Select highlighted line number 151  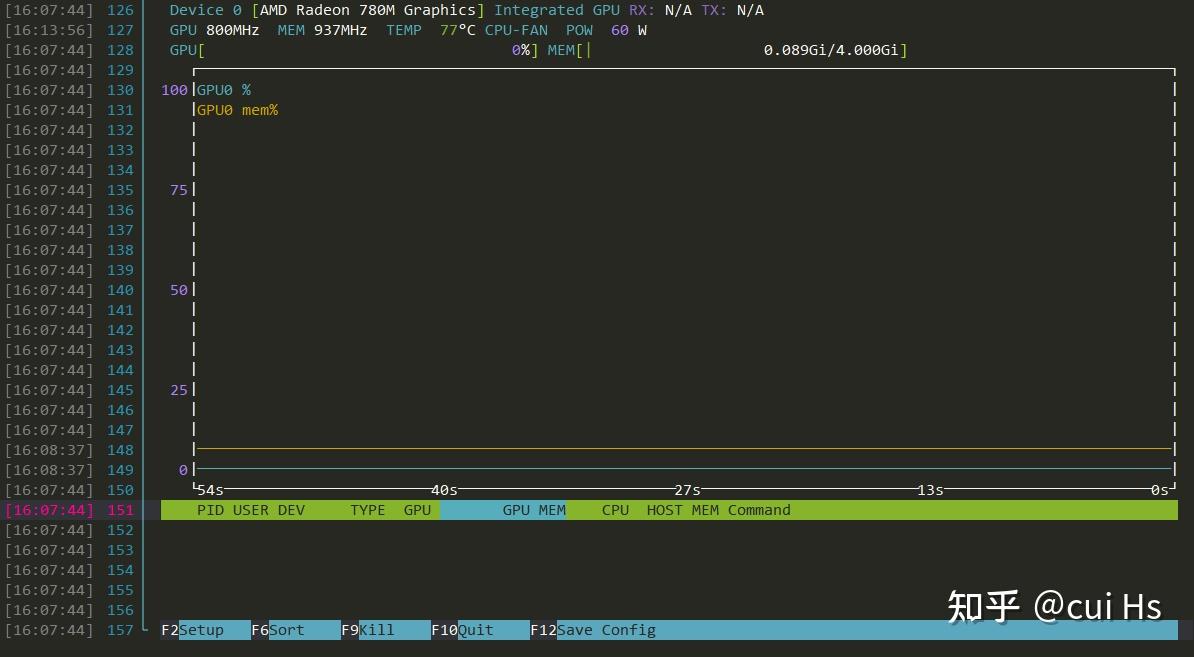(x=120, y=510)
